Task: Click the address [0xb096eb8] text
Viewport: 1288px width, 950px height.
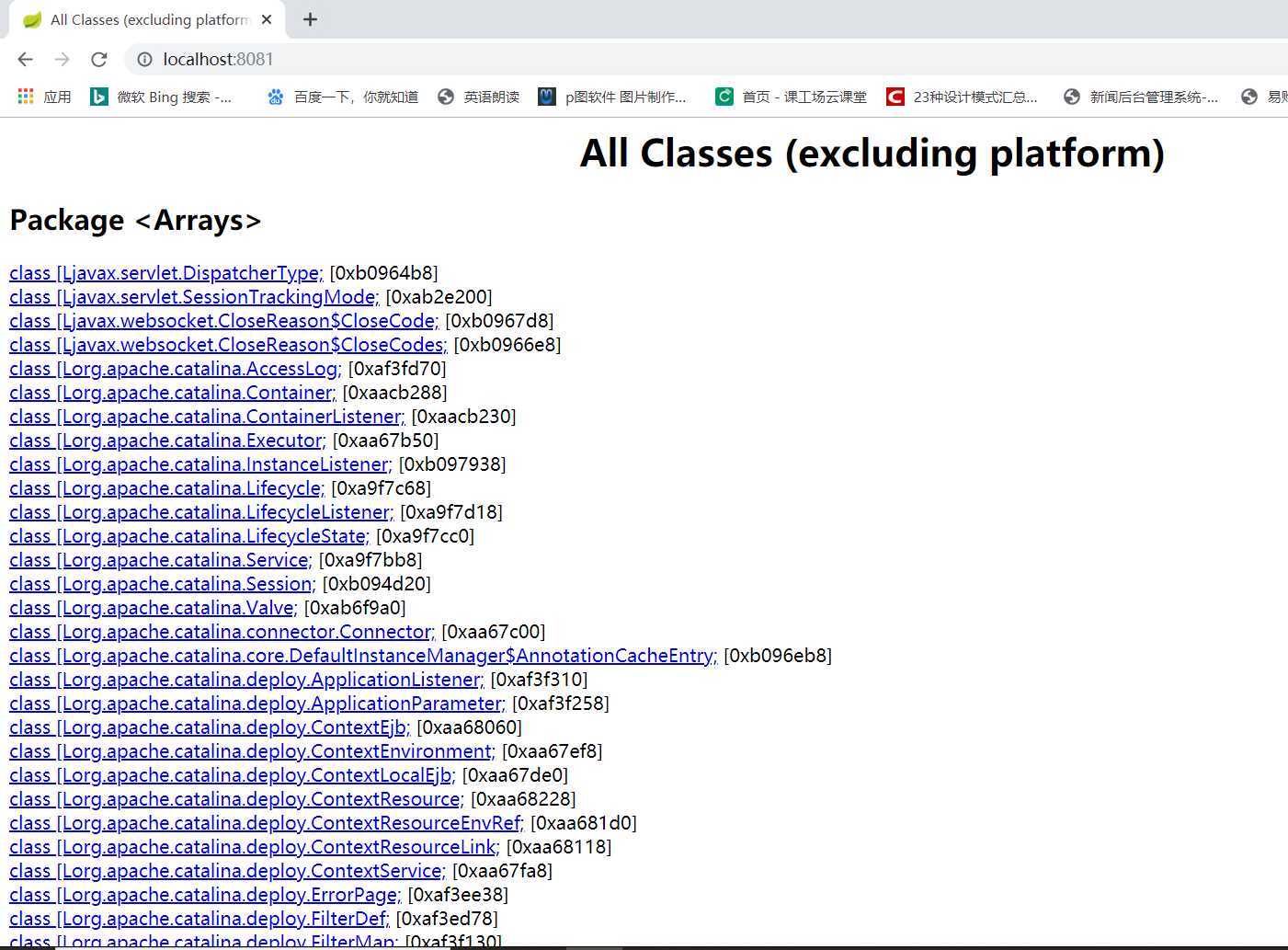Action: pos(778,656)
